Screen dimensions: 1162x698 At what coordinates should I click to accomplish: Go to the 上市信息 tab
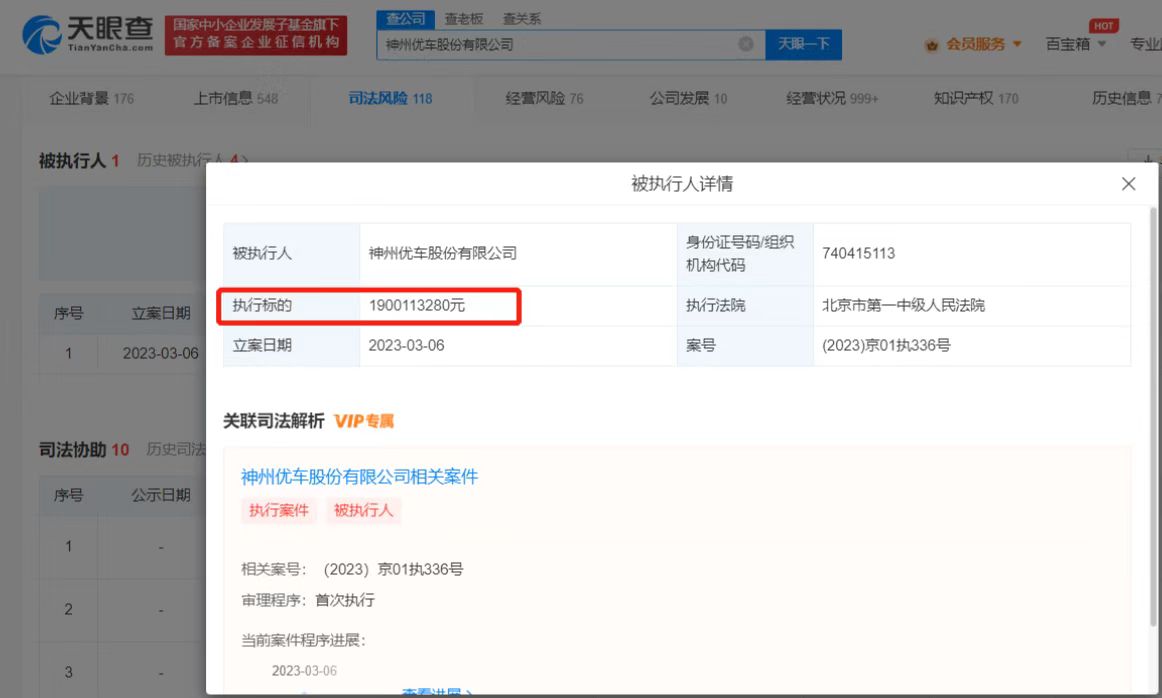click(236, 99)
